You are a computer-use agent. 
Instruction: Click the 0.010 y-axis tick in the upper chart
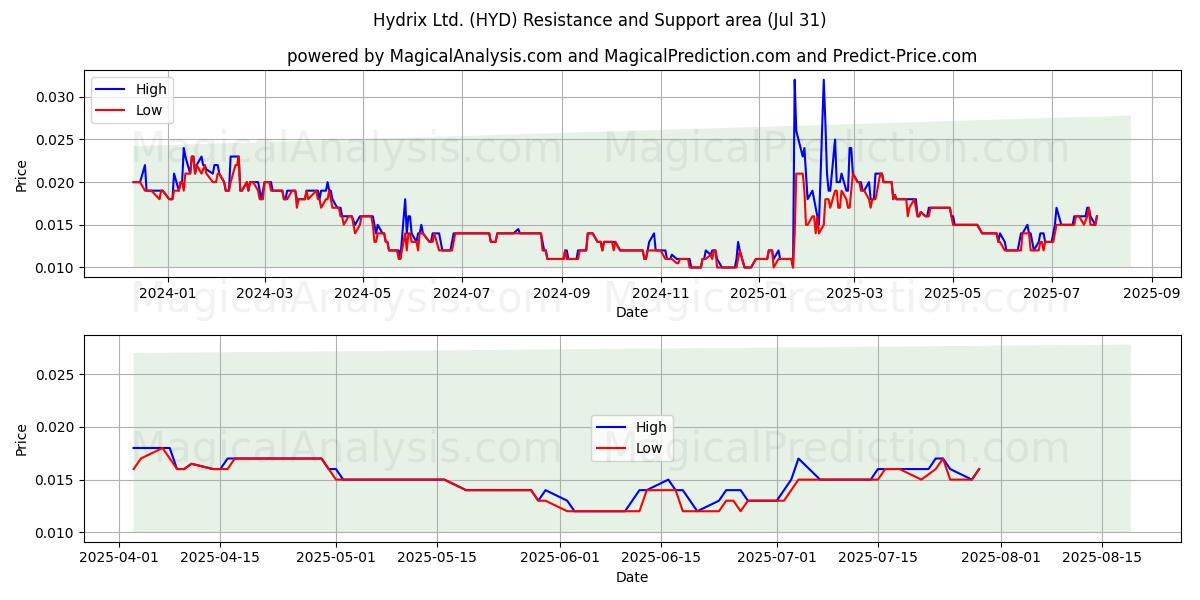(55, 268)
